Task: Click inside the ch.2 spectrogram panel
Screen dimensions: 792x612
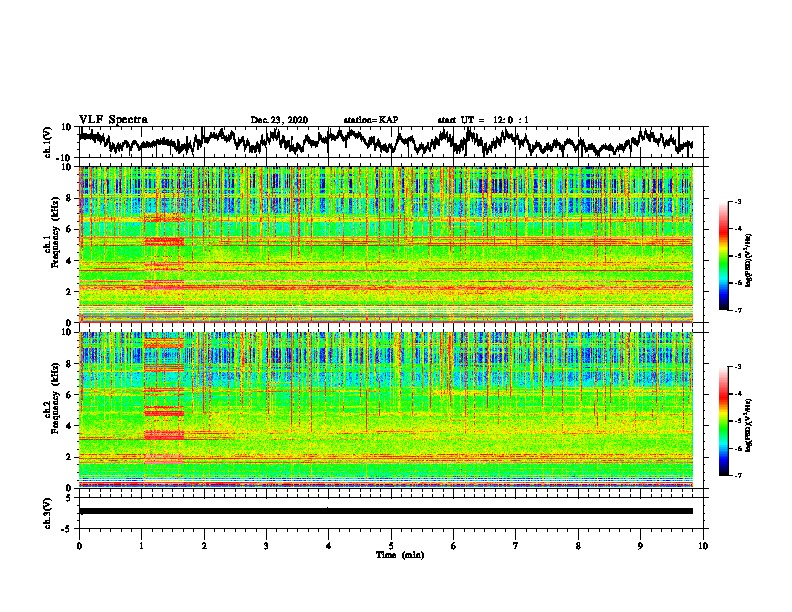Action: click(386, 410)
